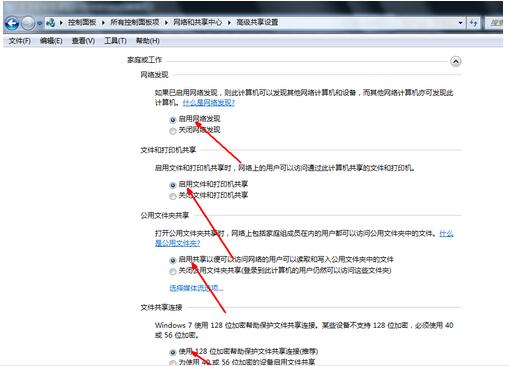Open recent pages dropdown beside Forward arrow
Image resolution: width=509 pixels, height=366 pixels.
[x=39, y=23]
